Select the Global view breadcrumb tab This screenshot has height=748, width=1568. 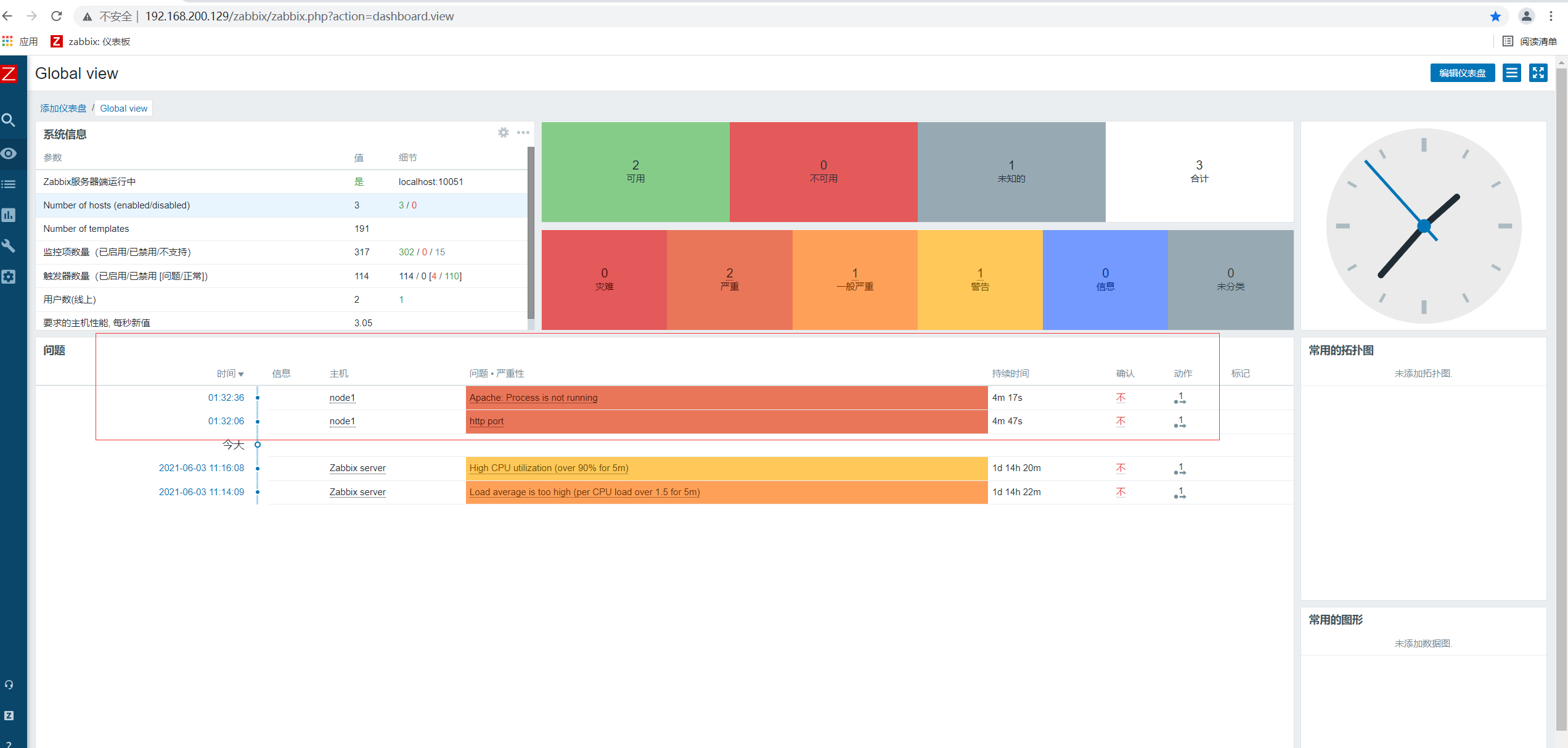(x=123, y=109)
